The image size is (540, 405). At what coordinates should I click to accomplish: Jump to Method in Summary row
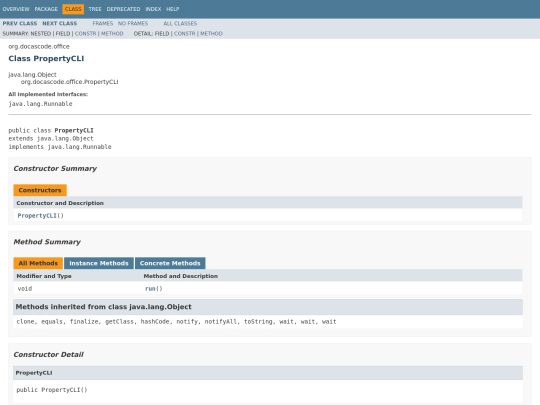point(112,33)
